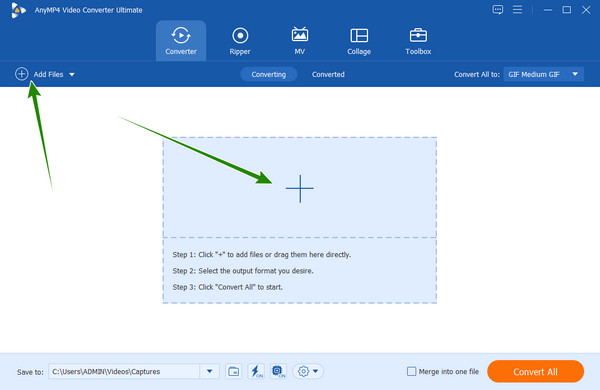600x390 pixels.
Task: Click the Save to path field
Action: tap(124, 371)
